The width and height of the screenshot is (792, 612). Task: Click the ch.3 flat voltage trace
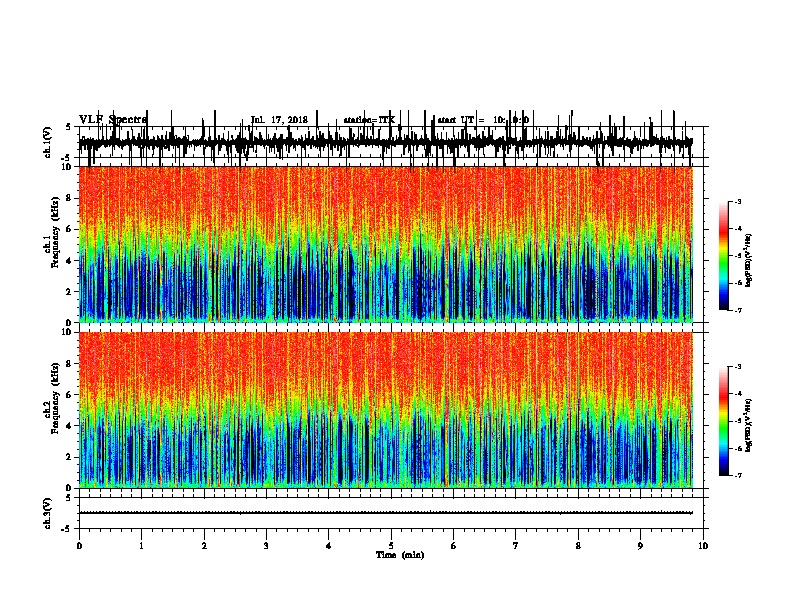[x=385, y=513]
